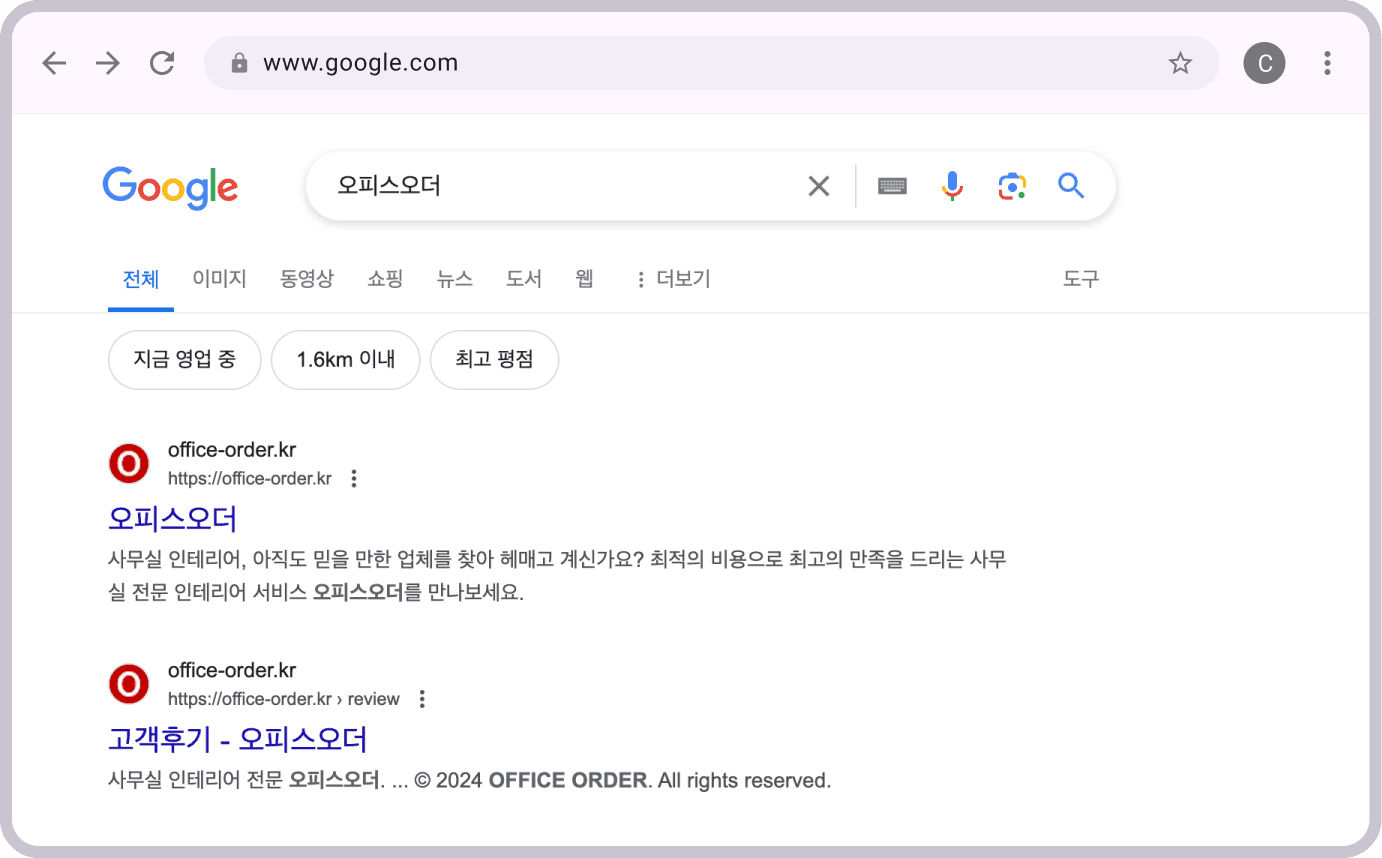Click the favicon of the 고객후기 result
This screenshot has height=858, width=1382.
click(129, 684)
